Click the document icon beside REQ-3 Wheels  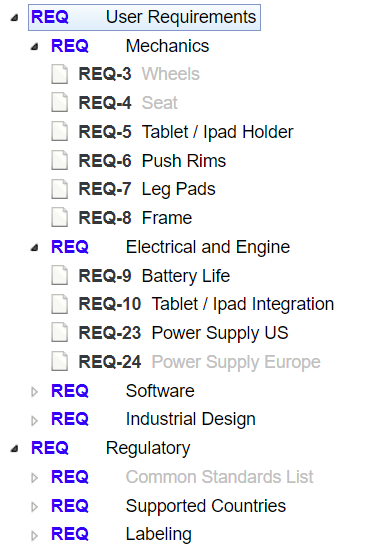(60, 74)
